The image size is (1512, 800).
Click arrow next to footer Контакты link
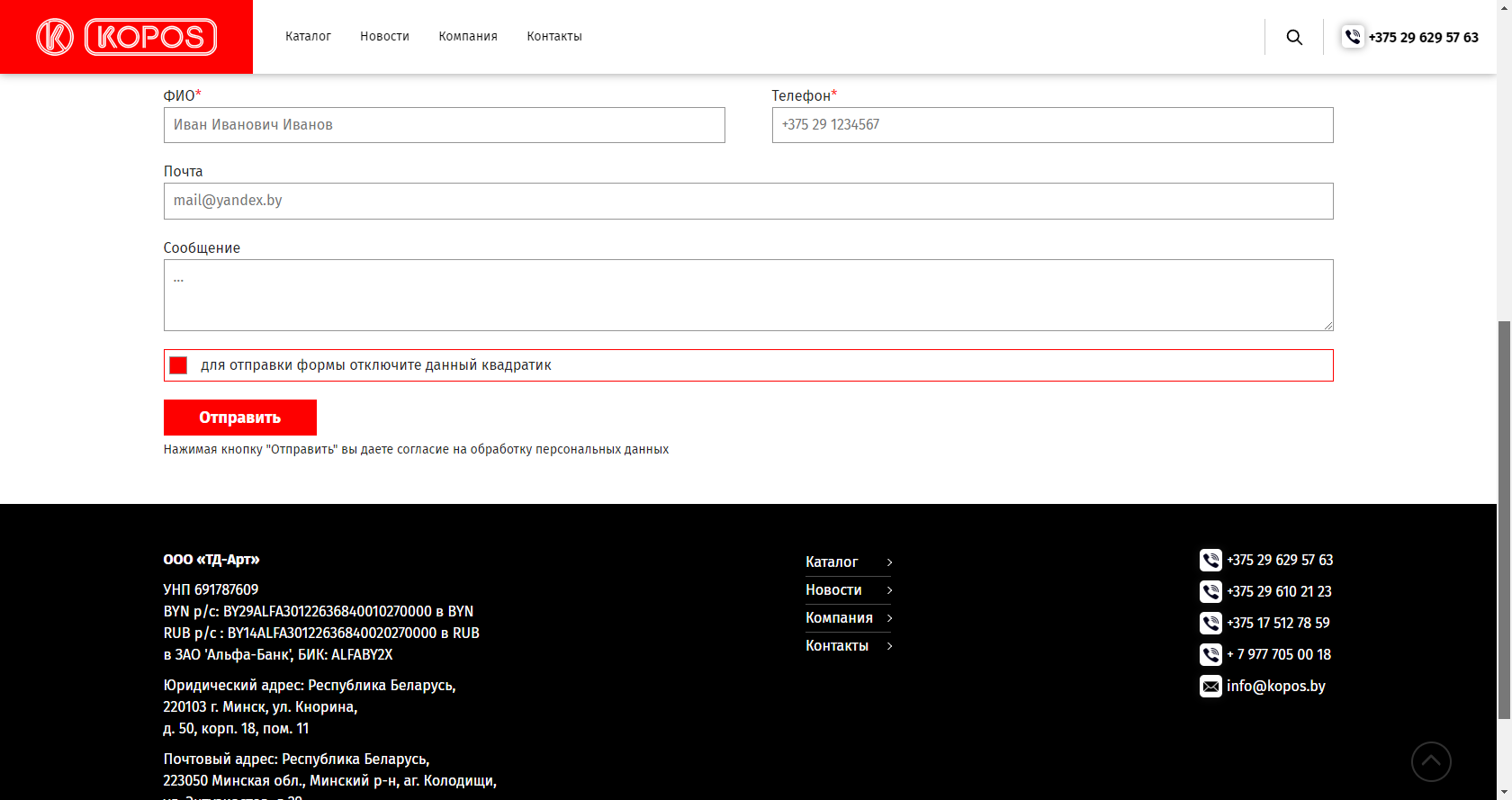pyautogui.click(x=889, y=646)
